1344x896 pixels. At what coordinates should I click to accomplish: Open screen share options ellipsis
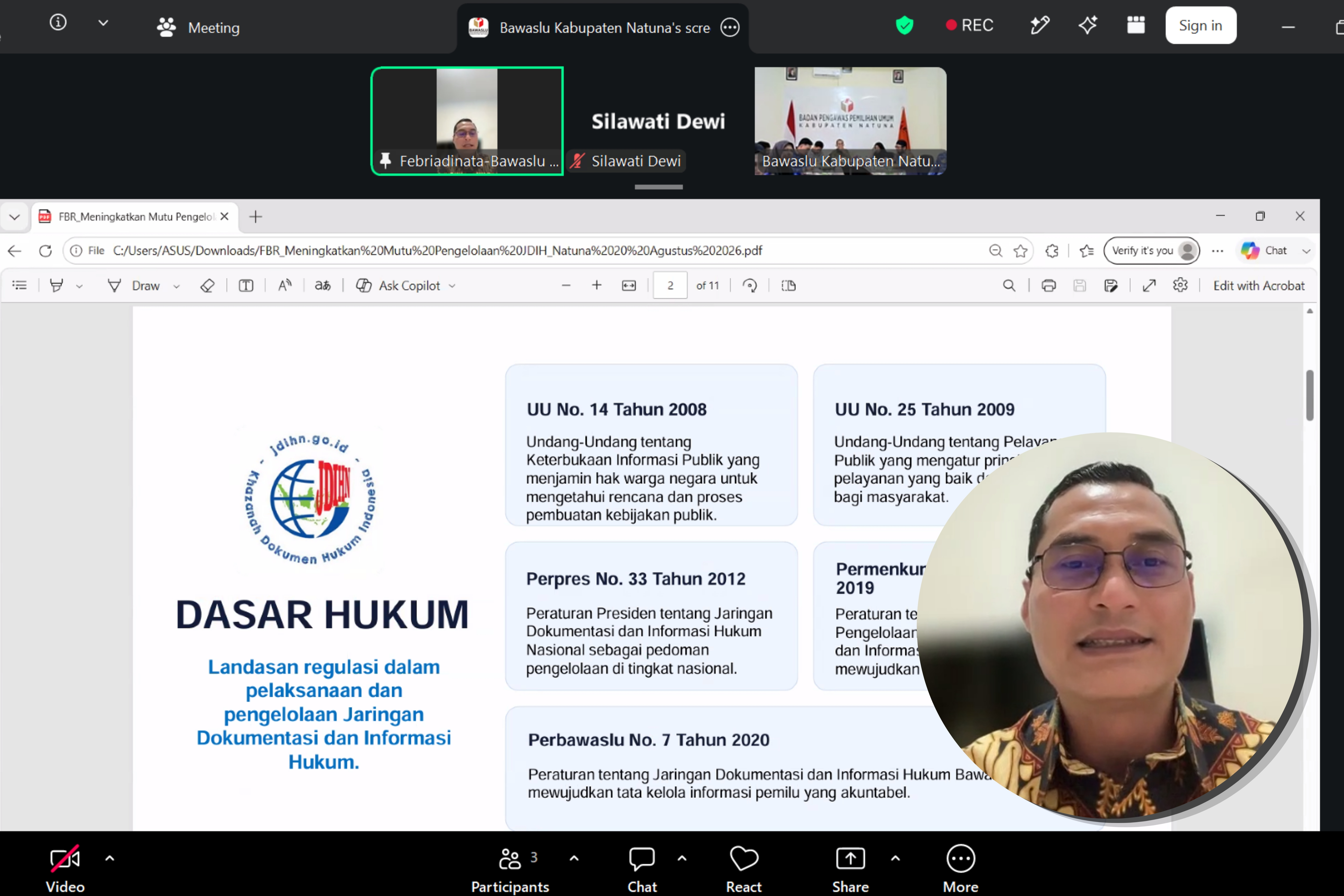point(730,27)
